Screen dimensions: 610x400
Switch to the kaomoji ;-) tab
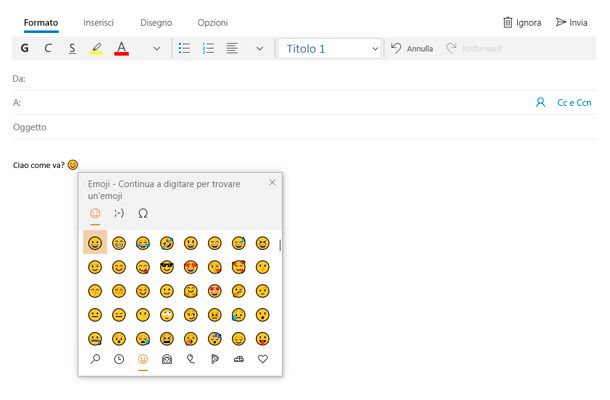tap(119, 213)
